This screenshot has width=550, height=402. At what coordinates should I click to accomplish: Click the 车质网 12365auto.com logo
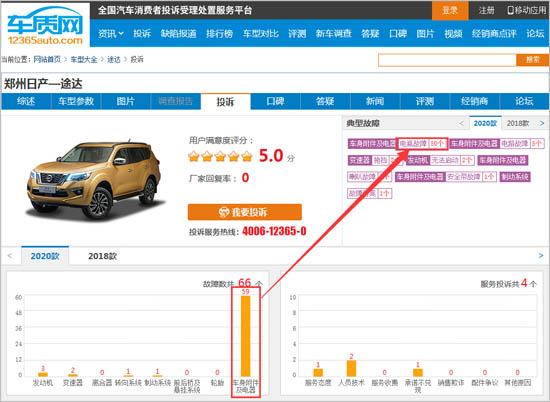[x=45, y=25]
